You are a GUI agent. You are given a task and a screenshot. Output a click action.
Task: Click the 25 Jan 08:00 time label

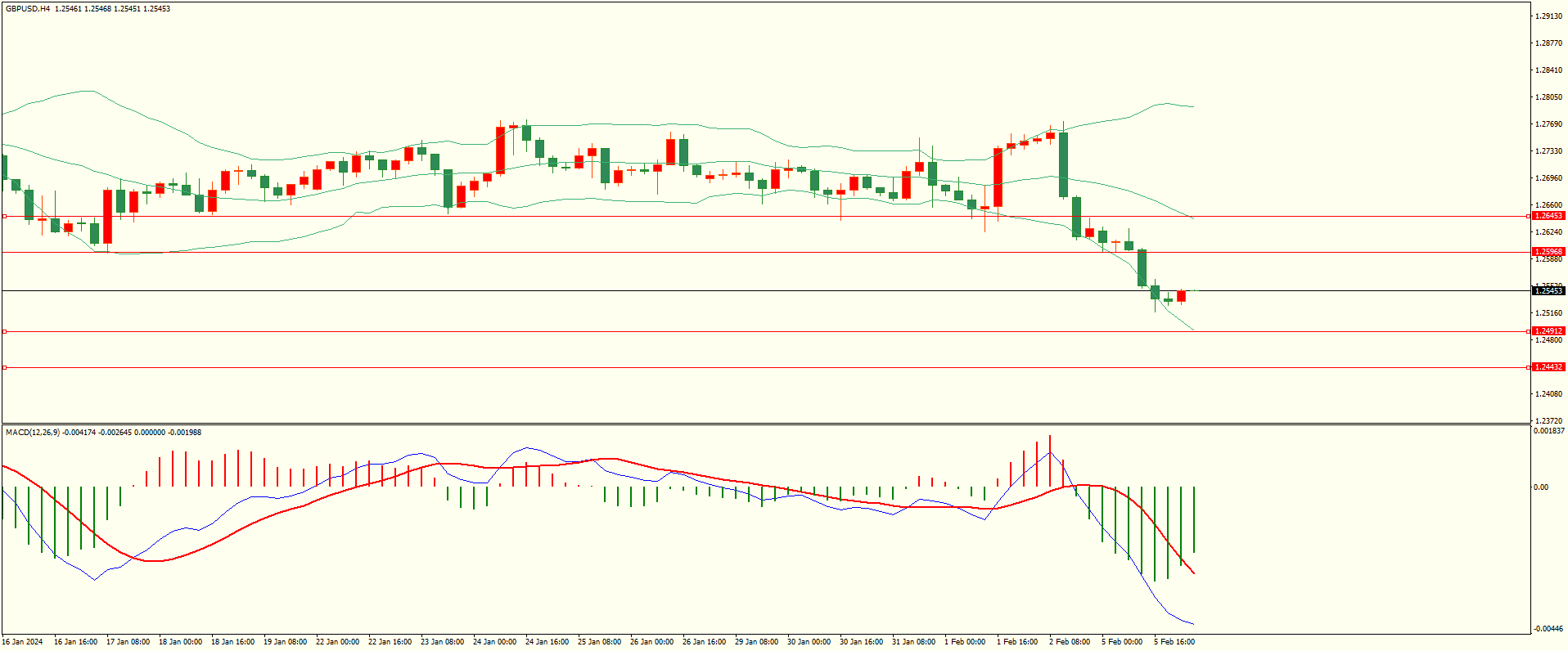tap(600, 642)
